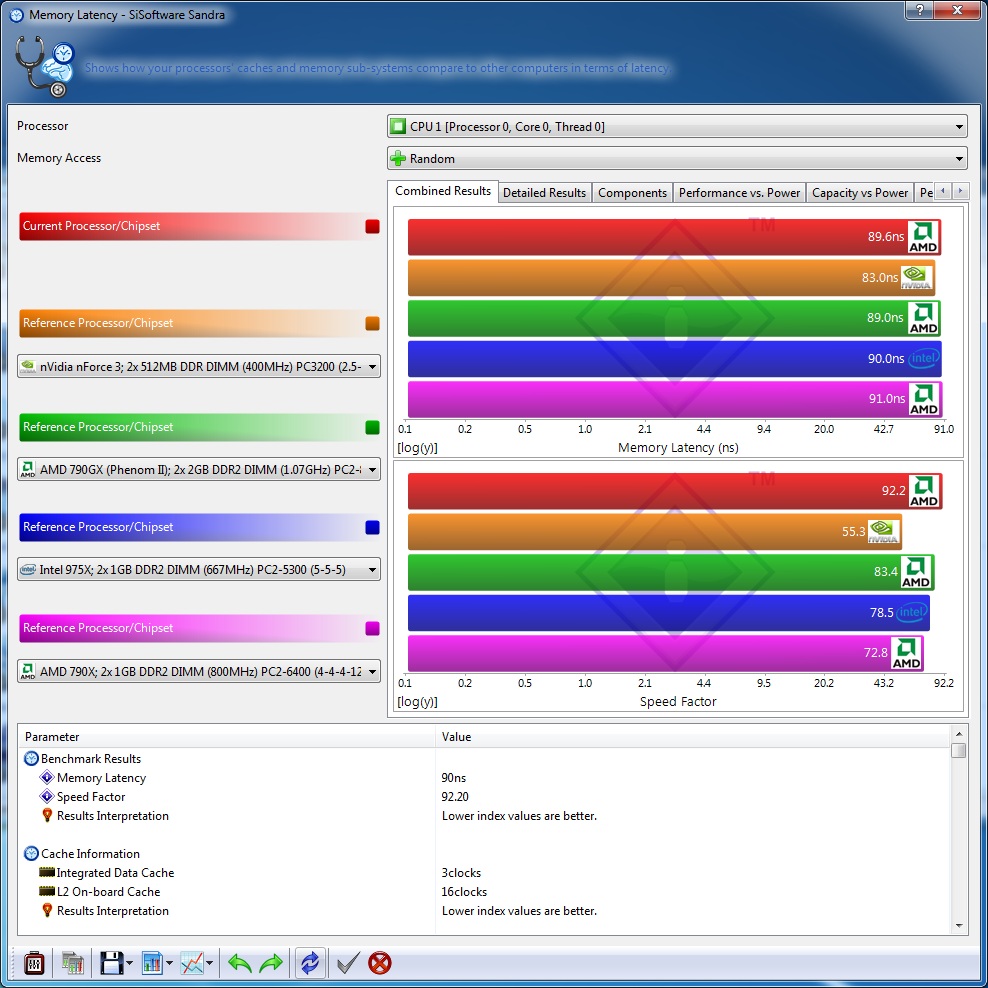The image size is (988, 988).
Task: Click the L2 On-board Cache chip icon
Action: 47,892
